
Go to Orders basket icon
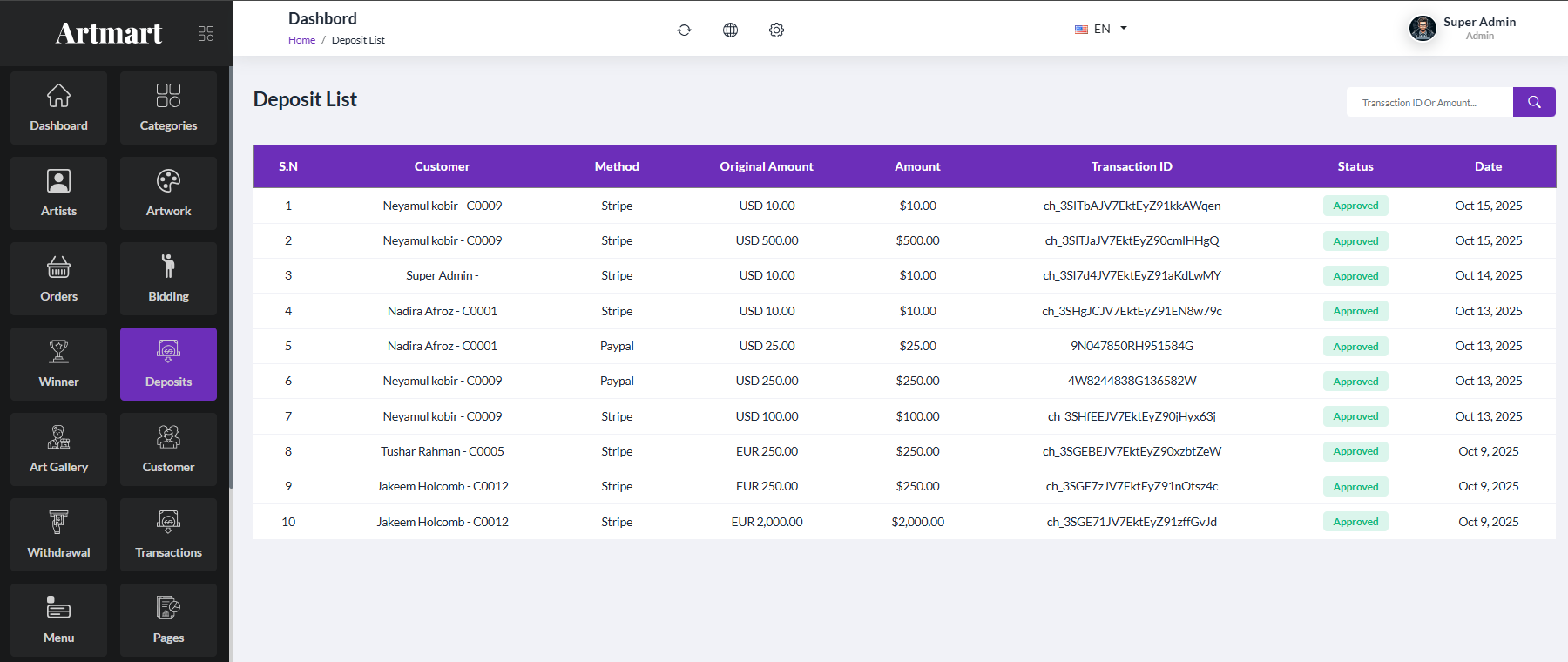[x=58, y=266]
